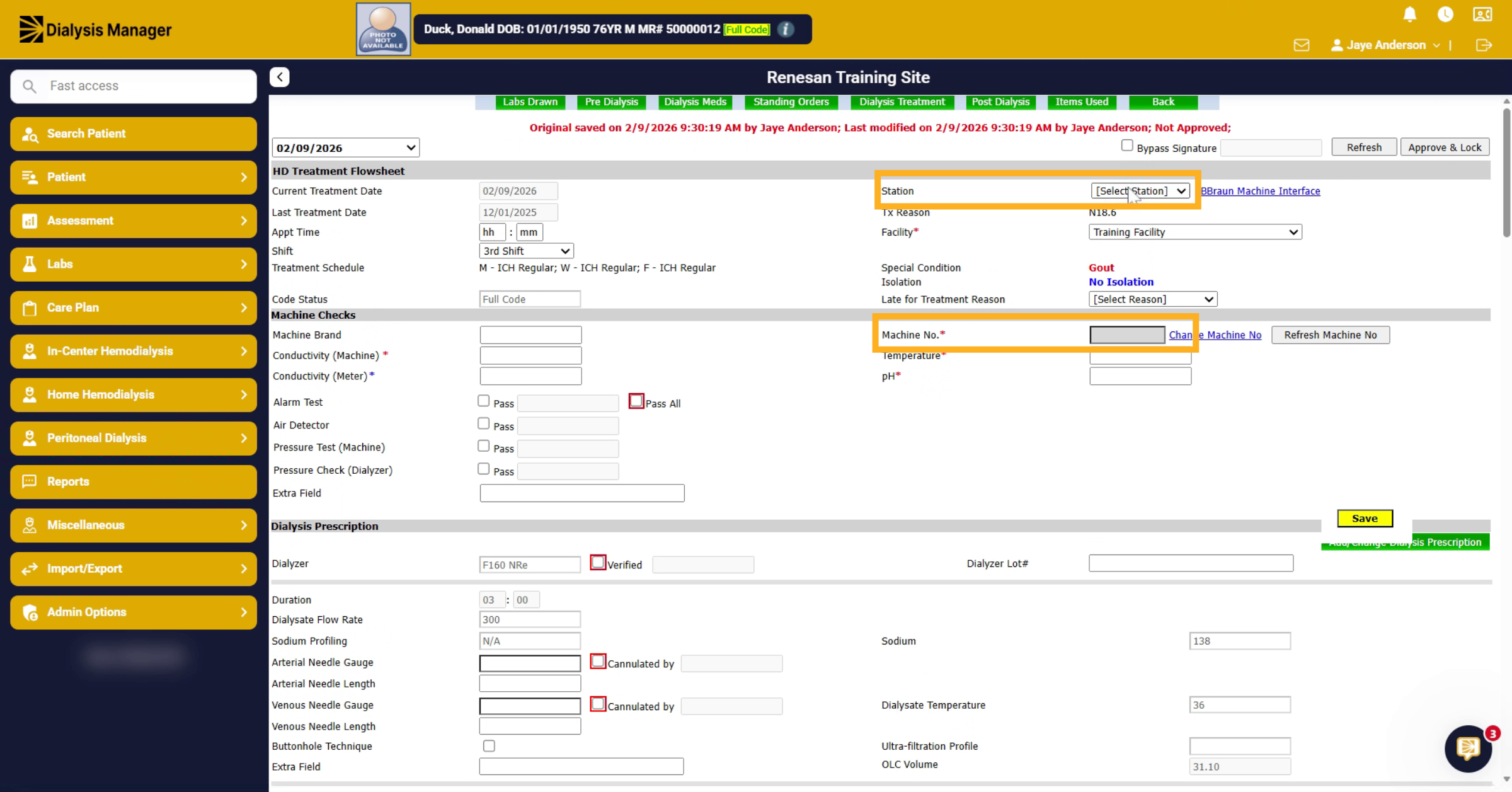Open the BBraun Machine Interface link
Viewport: 1512px width, 792px height.
click(1261, 191)
